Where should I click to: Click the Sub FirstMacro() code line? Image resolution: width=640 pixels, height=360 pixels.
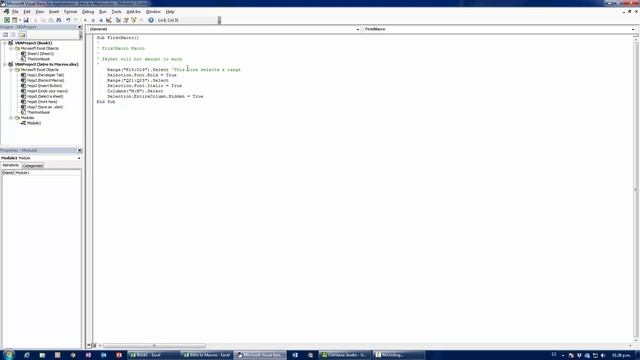pyautogui.click(x=118, y=38)
